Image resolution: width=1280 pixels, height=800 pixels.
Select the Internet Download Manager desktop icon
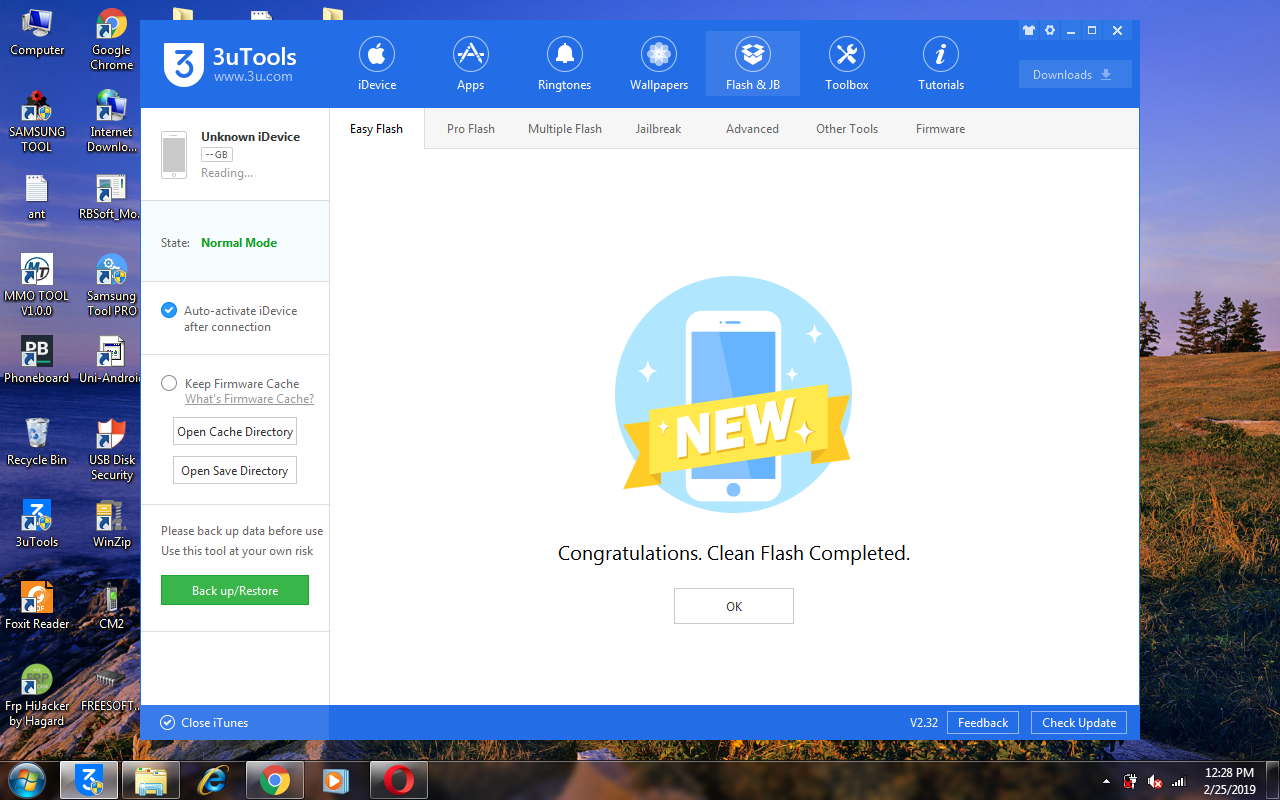[111, 122]
